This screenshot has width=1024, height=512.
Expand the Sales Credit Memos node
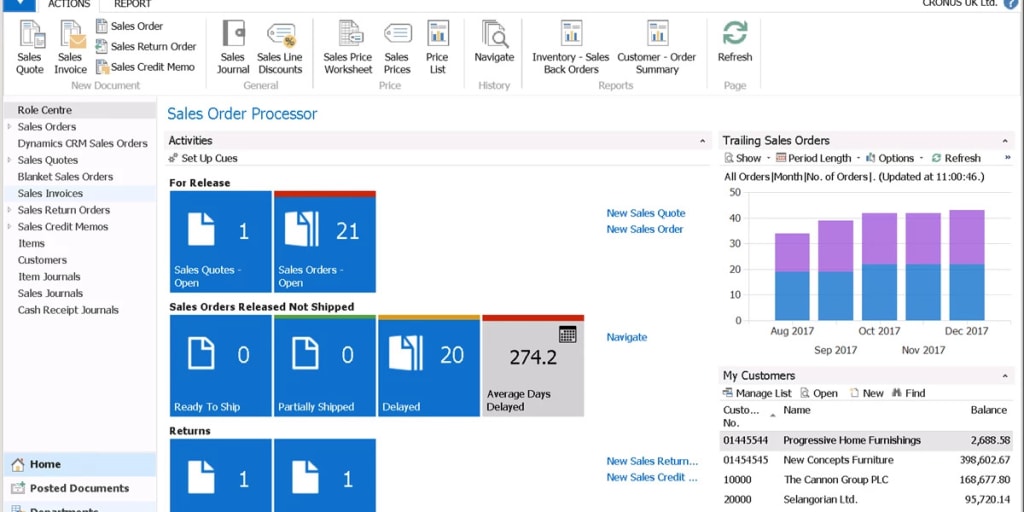pos(9,227)
